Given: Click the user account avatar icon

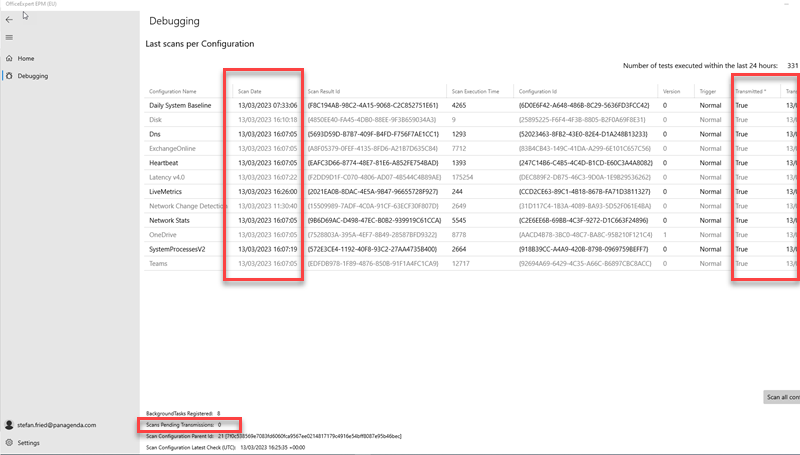Looking at the screenshot, I should [x=9, y=425].
